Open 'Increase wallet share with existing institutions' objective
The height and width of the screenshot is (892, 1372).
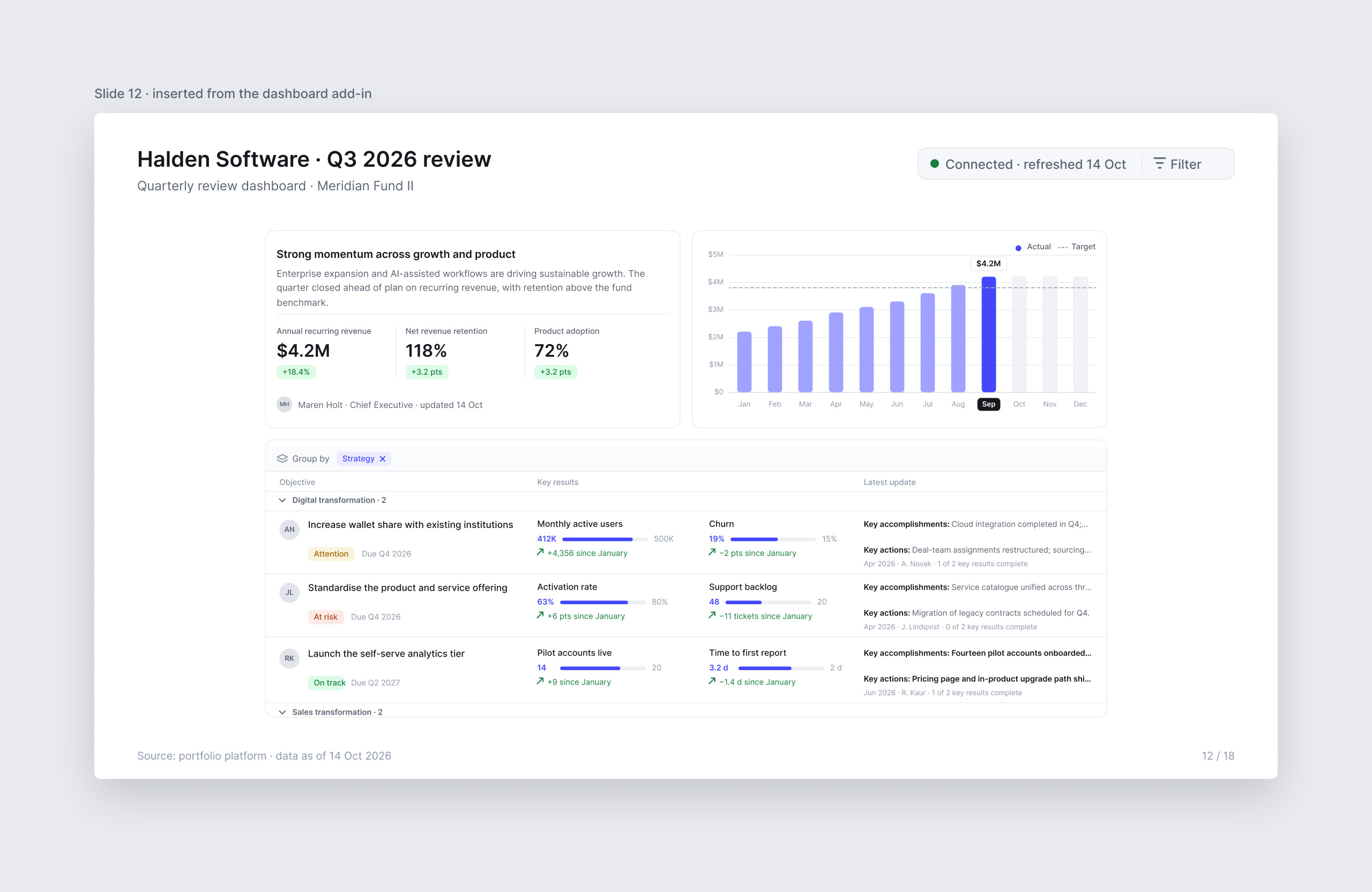(411, 525)
